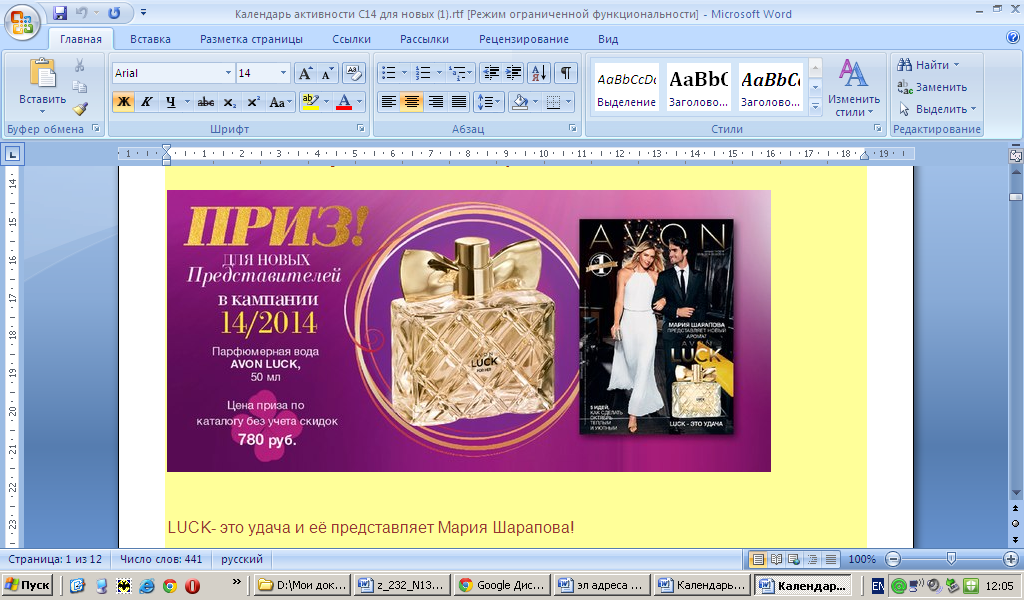Apply superscript formatting
Screen dimensions: 1024x600
coord(253,102)
